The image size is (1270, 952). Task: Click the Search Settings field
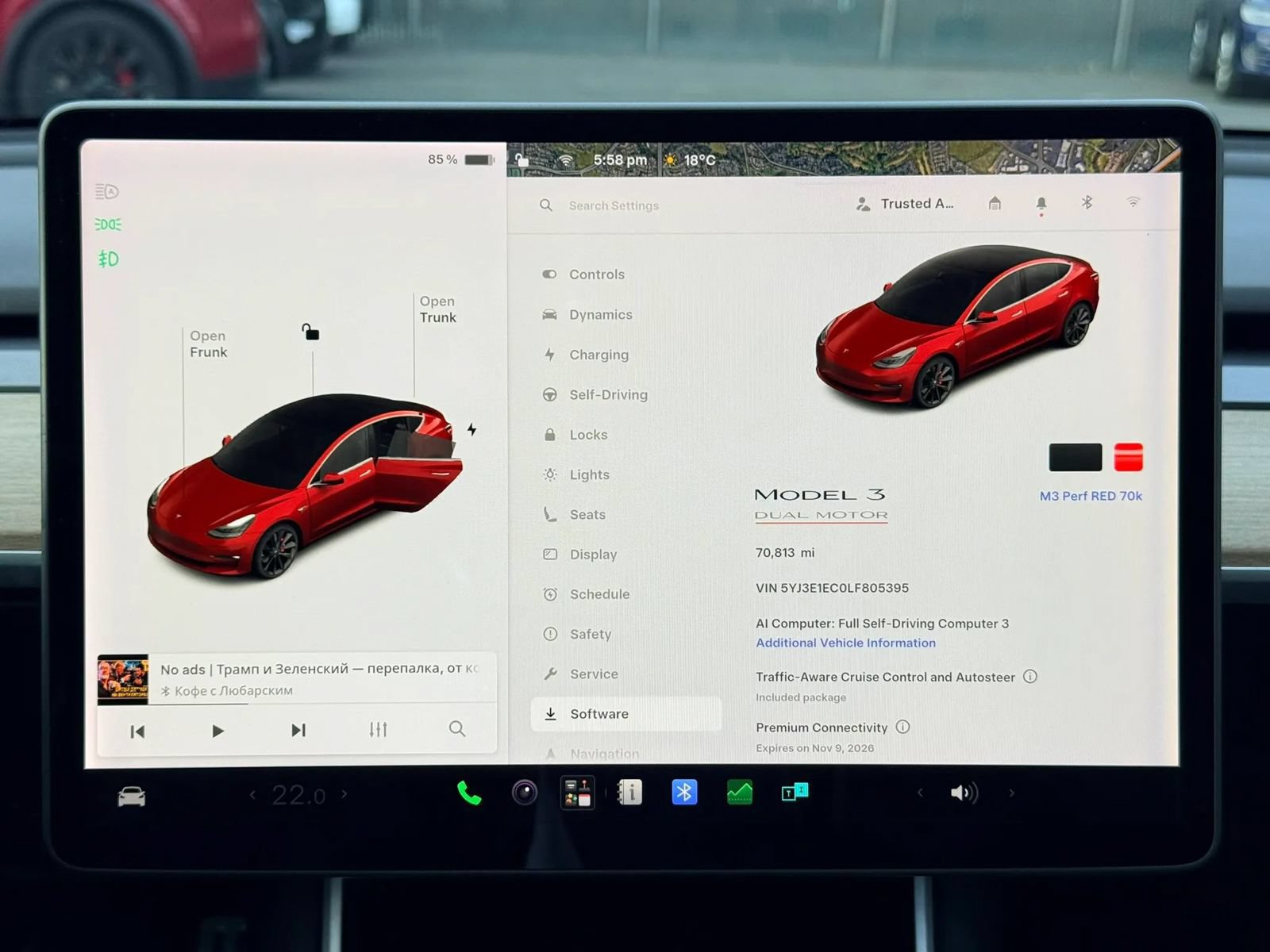[614, 205]
